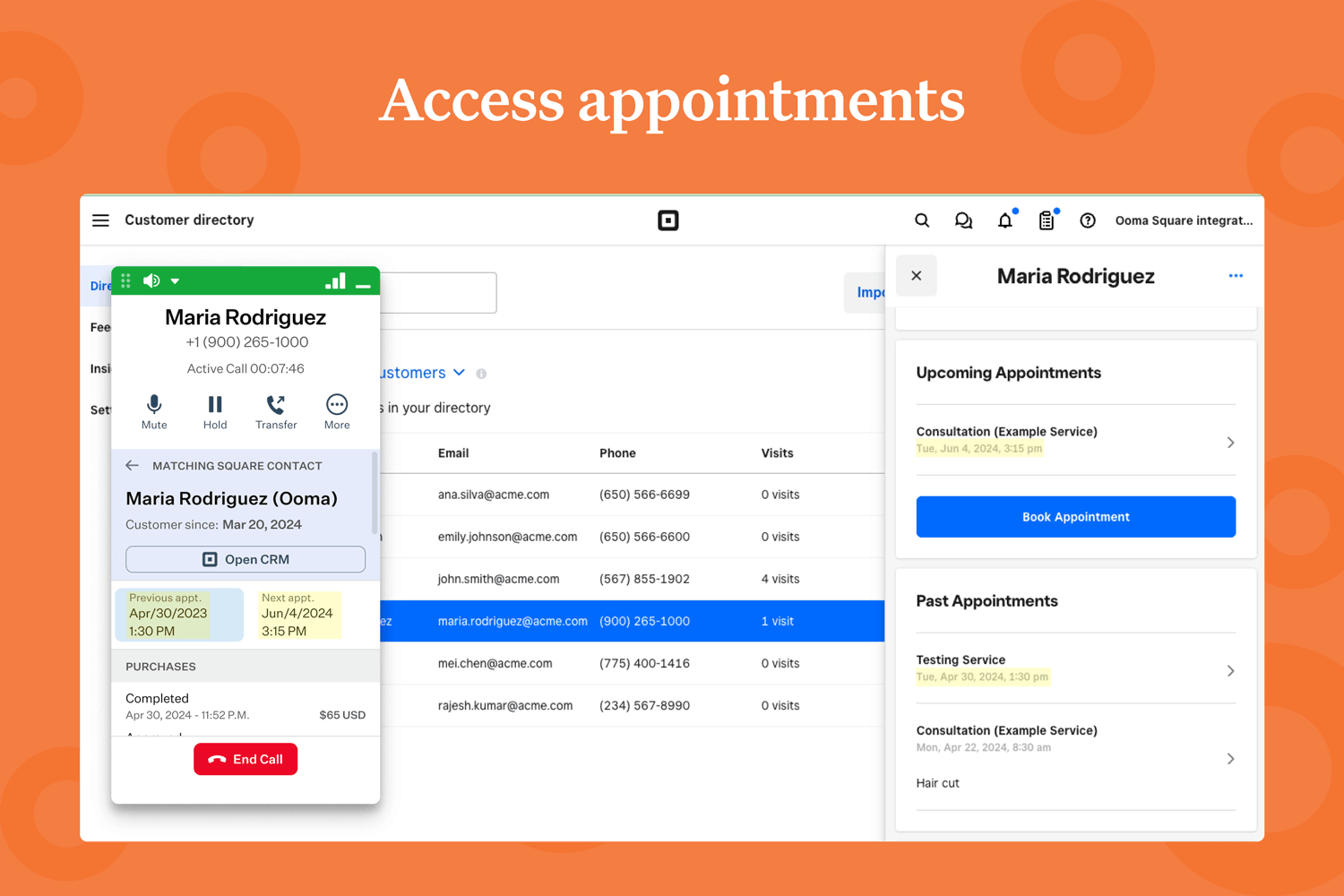Screen dimensions: 1344x896
Task: Open the hamburger navigation menu
Action: pyautogui.click(x=100, y=220)
